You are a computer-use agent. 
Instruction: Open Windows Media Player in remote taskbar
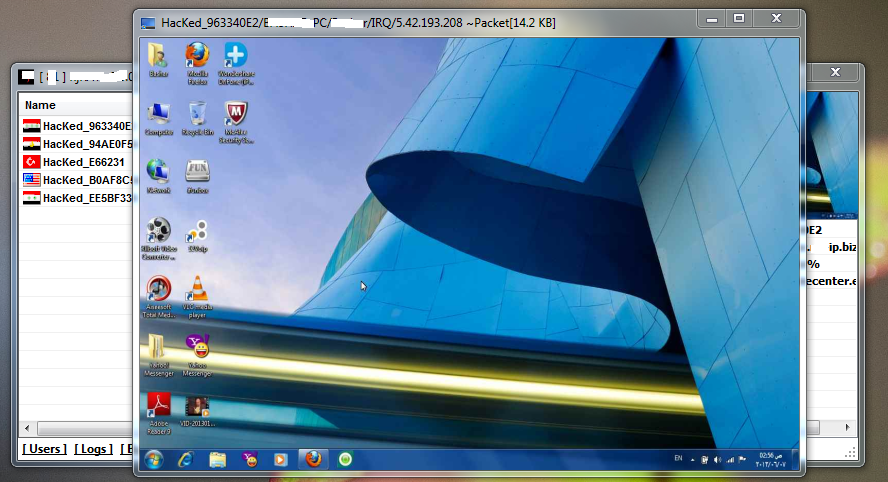(280, 459)
